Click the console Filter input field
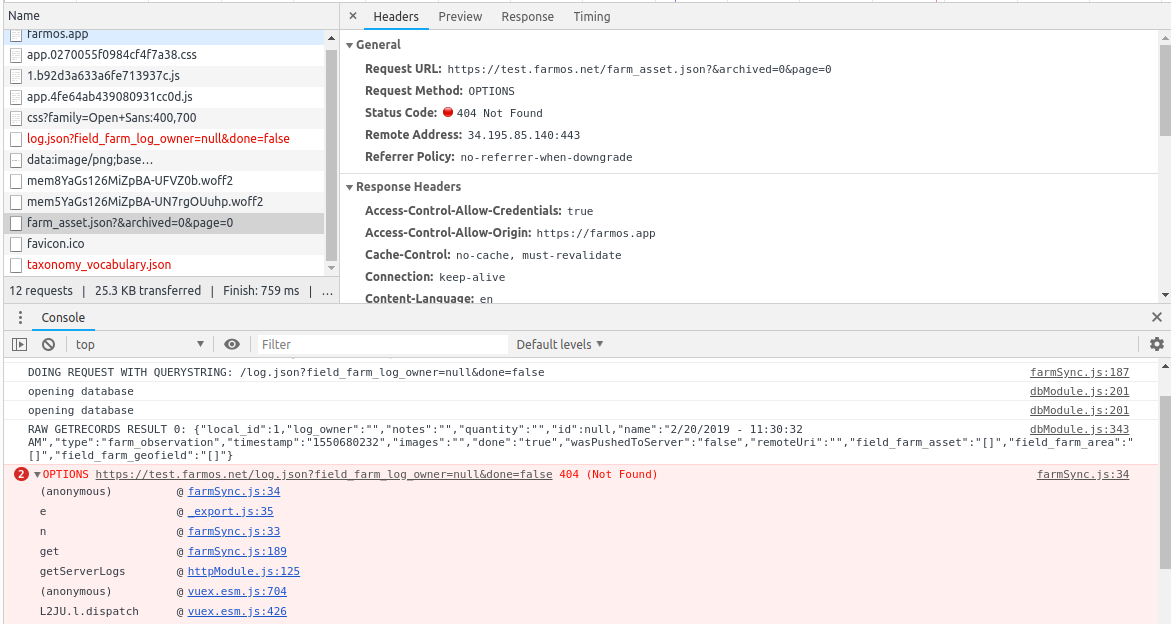 click(382, 344)
